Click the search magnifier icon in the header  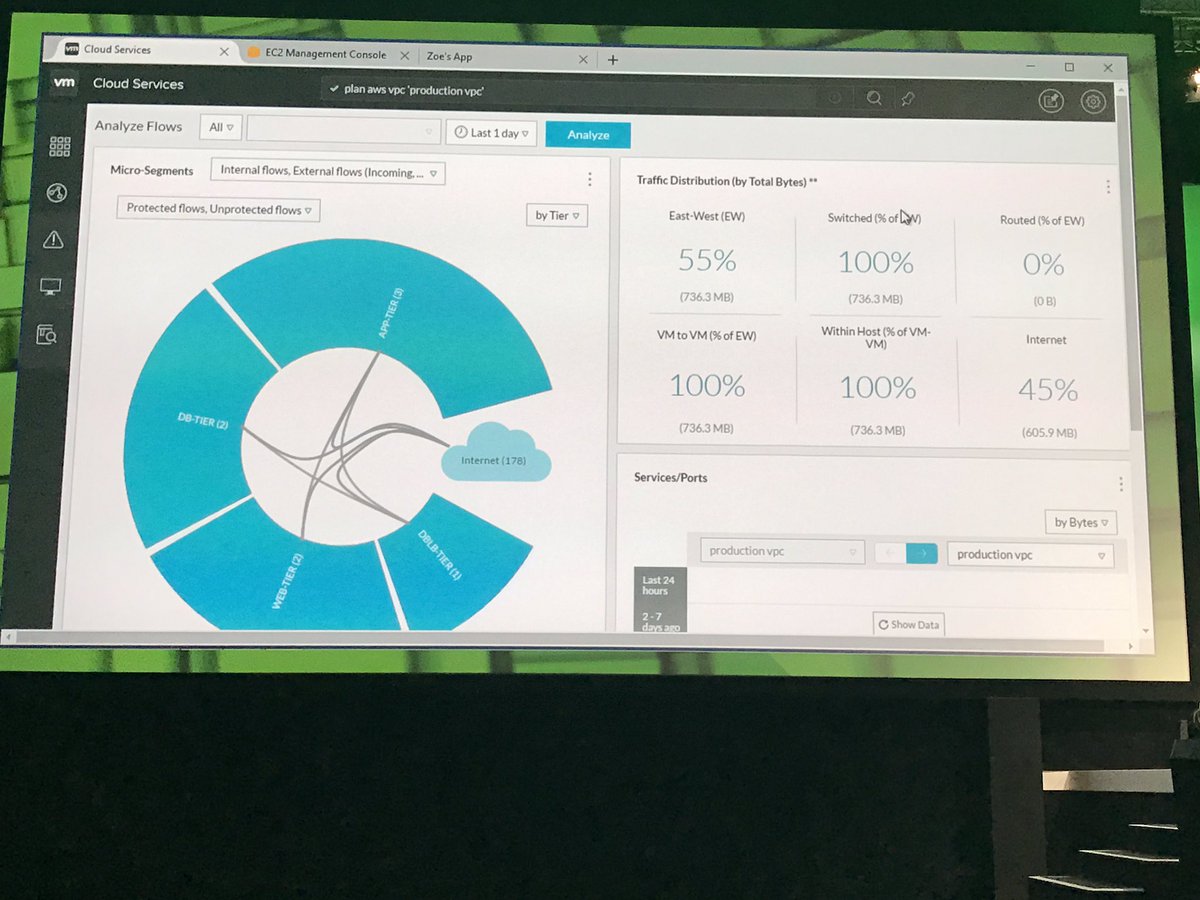pyautogui.click(x=874, y=98)
